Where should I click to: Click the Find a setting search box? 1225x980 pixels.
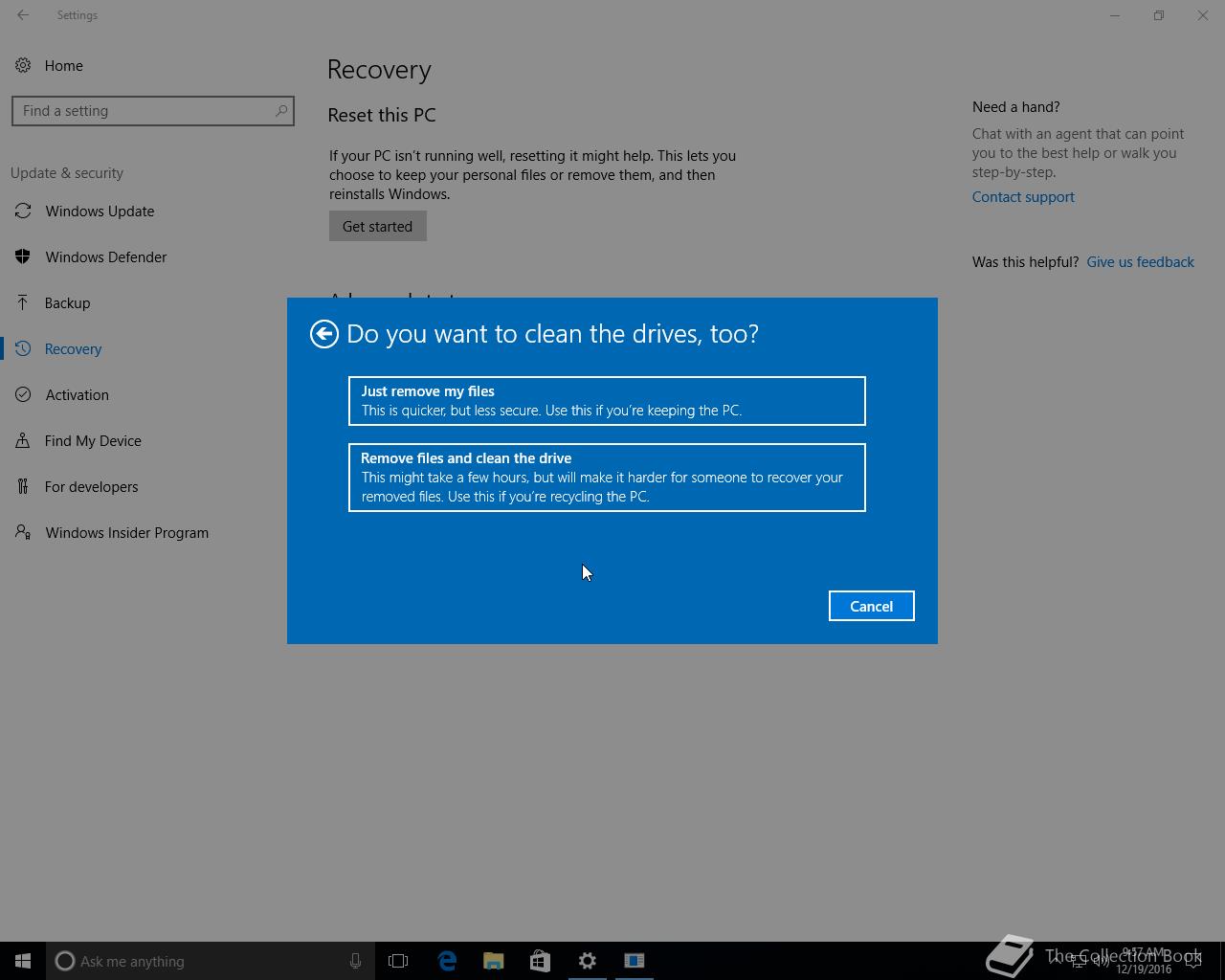click(x=152, y=111)
